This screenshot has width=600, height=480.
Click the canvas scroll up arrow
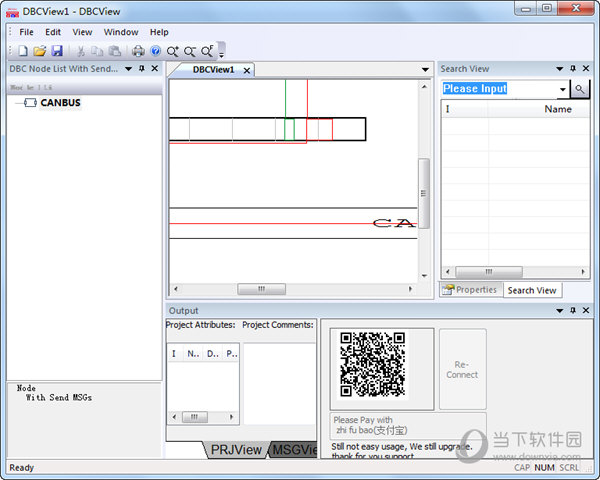point(424,87)
